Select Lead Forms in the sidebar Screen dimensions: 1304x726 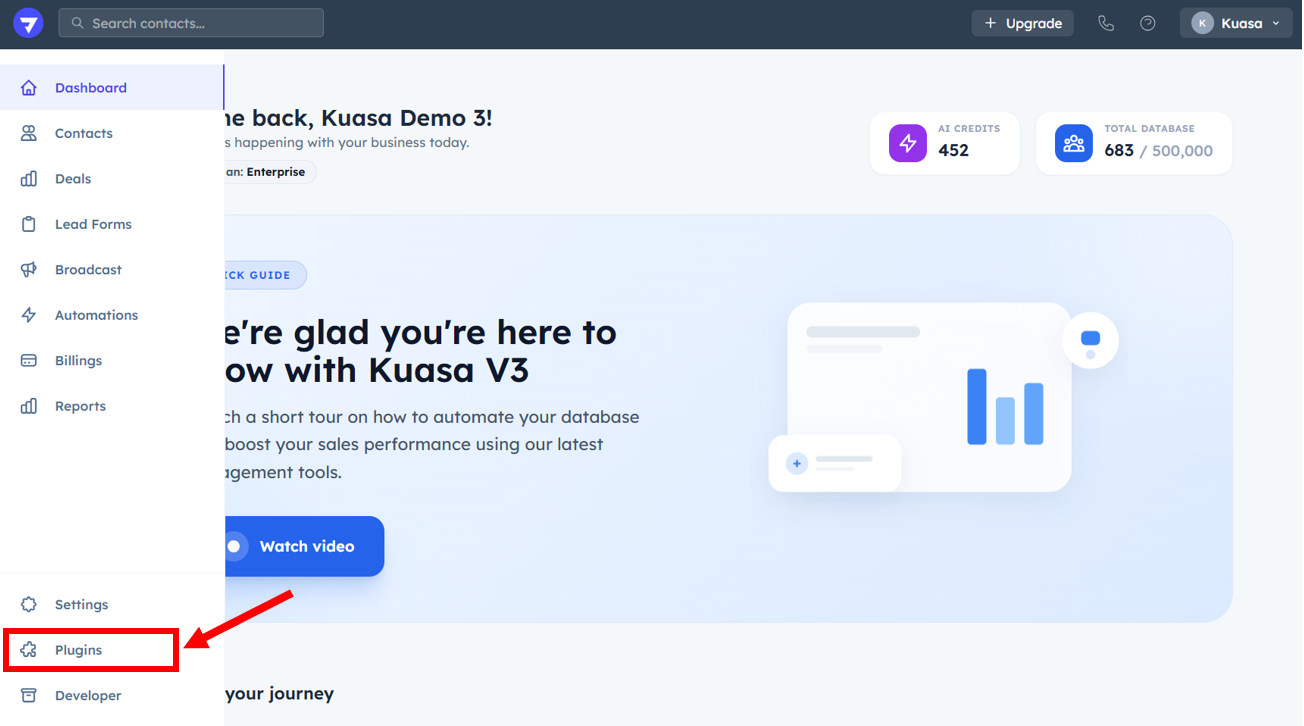click(93, 224)
